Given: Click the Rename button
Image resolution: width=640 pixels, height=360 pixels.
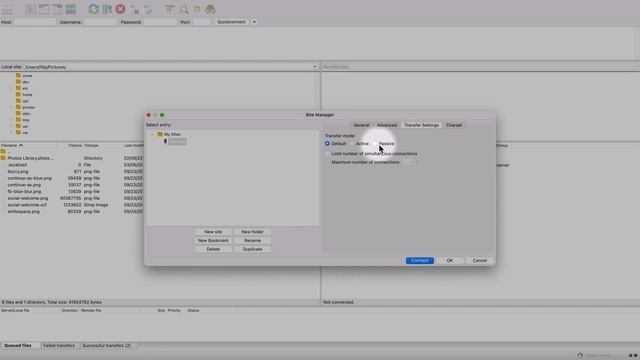Looking at the screenshot, I should pyautogui.click(x=252, y=240).
